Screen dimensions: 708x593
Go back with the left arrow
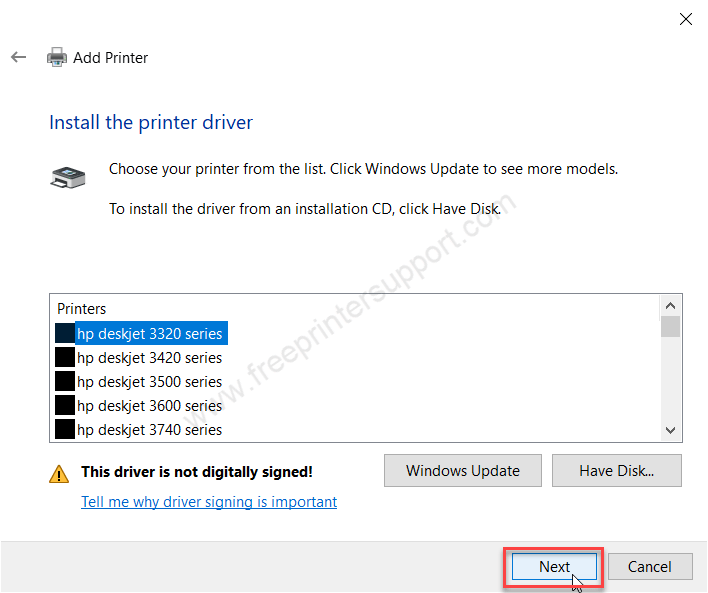[x=19, y=57]
